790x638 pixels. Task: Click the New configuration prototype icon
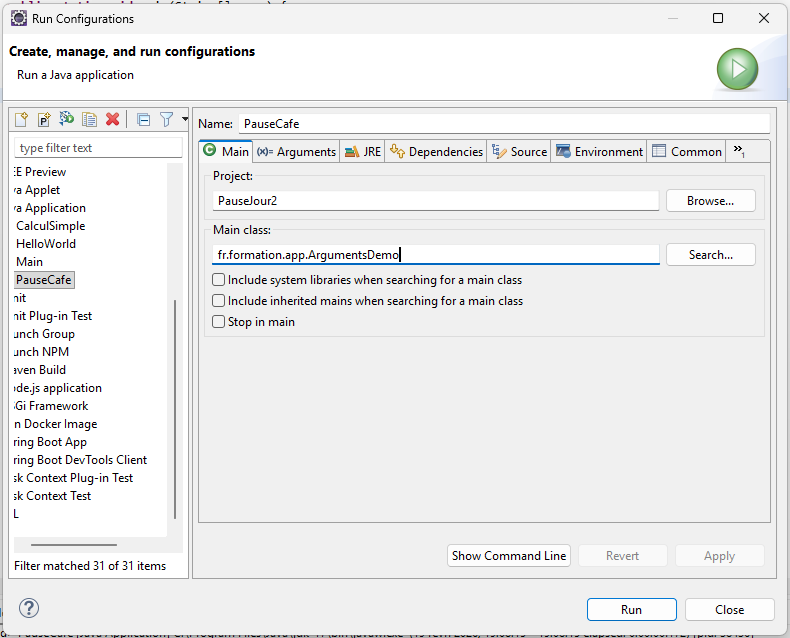[43, 119]
